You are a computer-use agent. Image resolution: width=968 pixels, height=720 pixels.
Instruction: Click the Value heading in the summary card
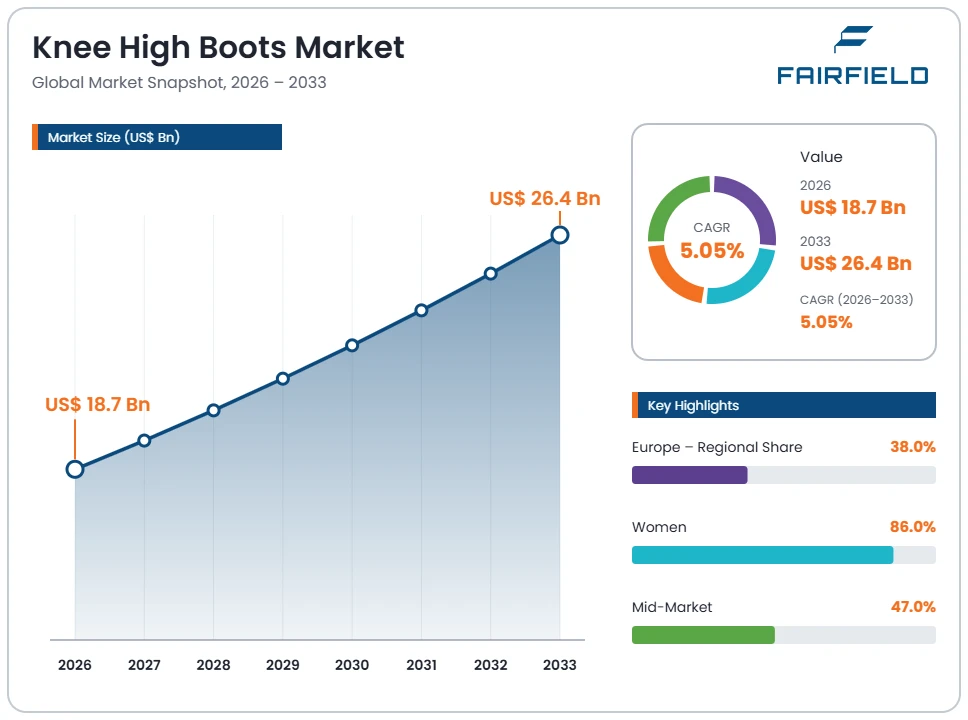[x=821, y=157]
